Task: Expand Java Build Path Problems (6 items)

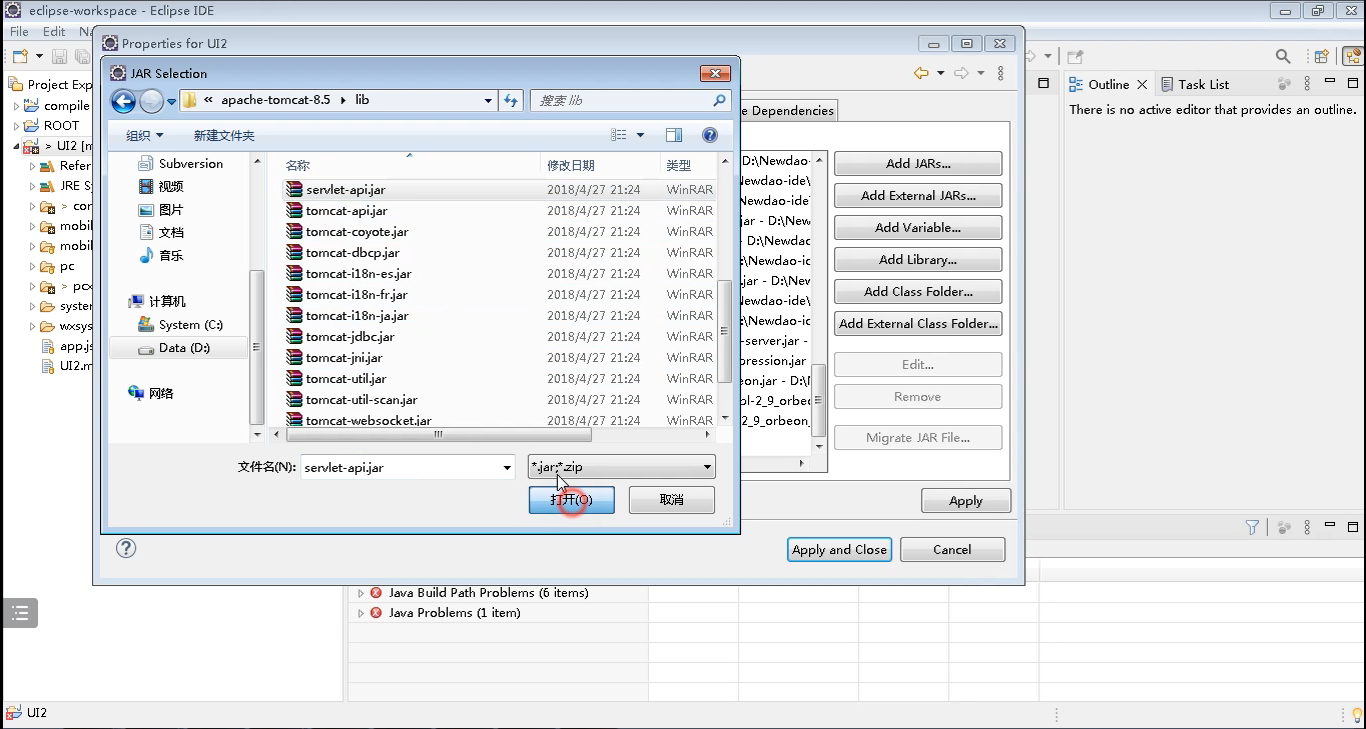Action: pyautogui.click(x=361, y=593)
